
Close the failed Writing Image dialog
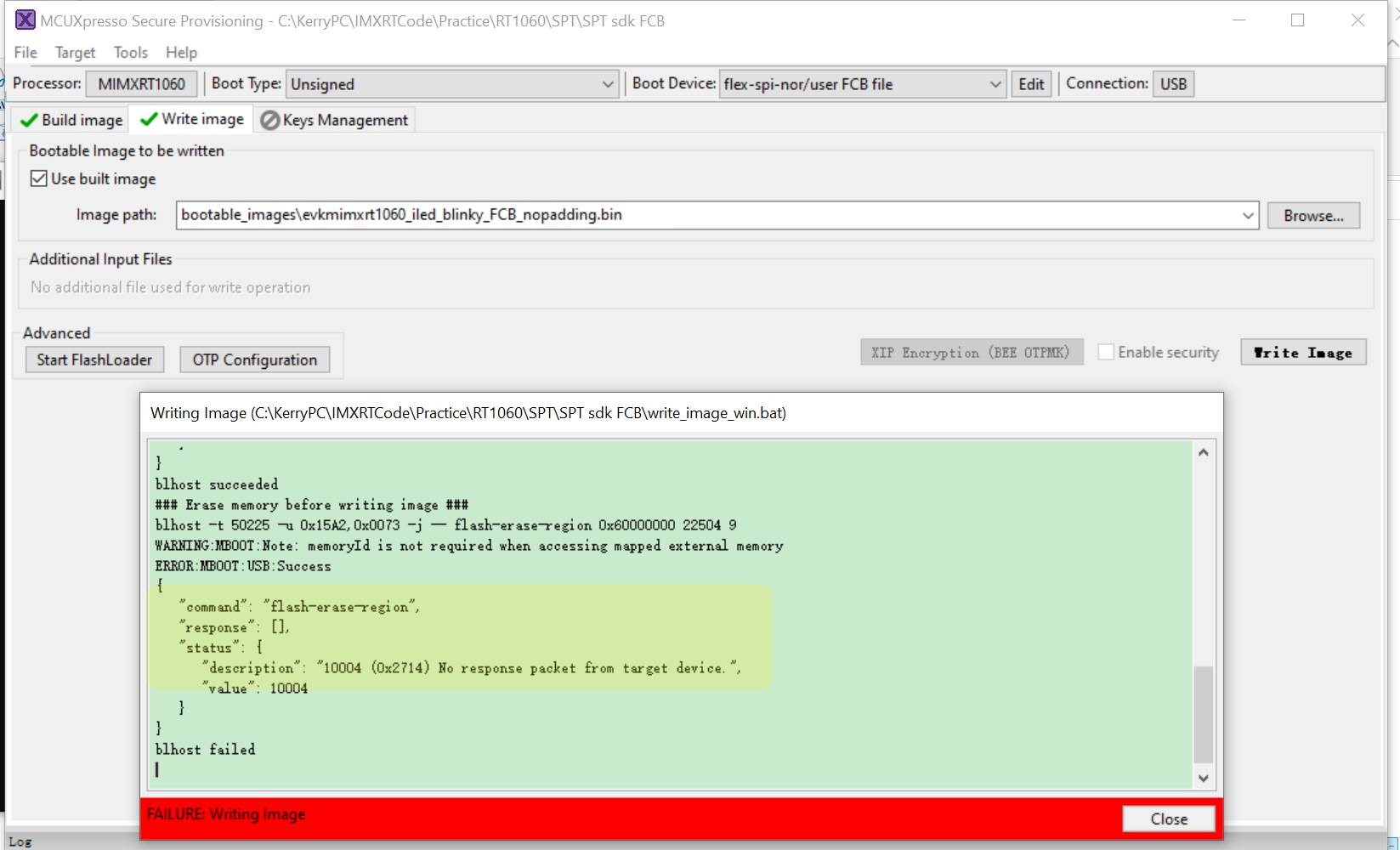[1168, 819]
